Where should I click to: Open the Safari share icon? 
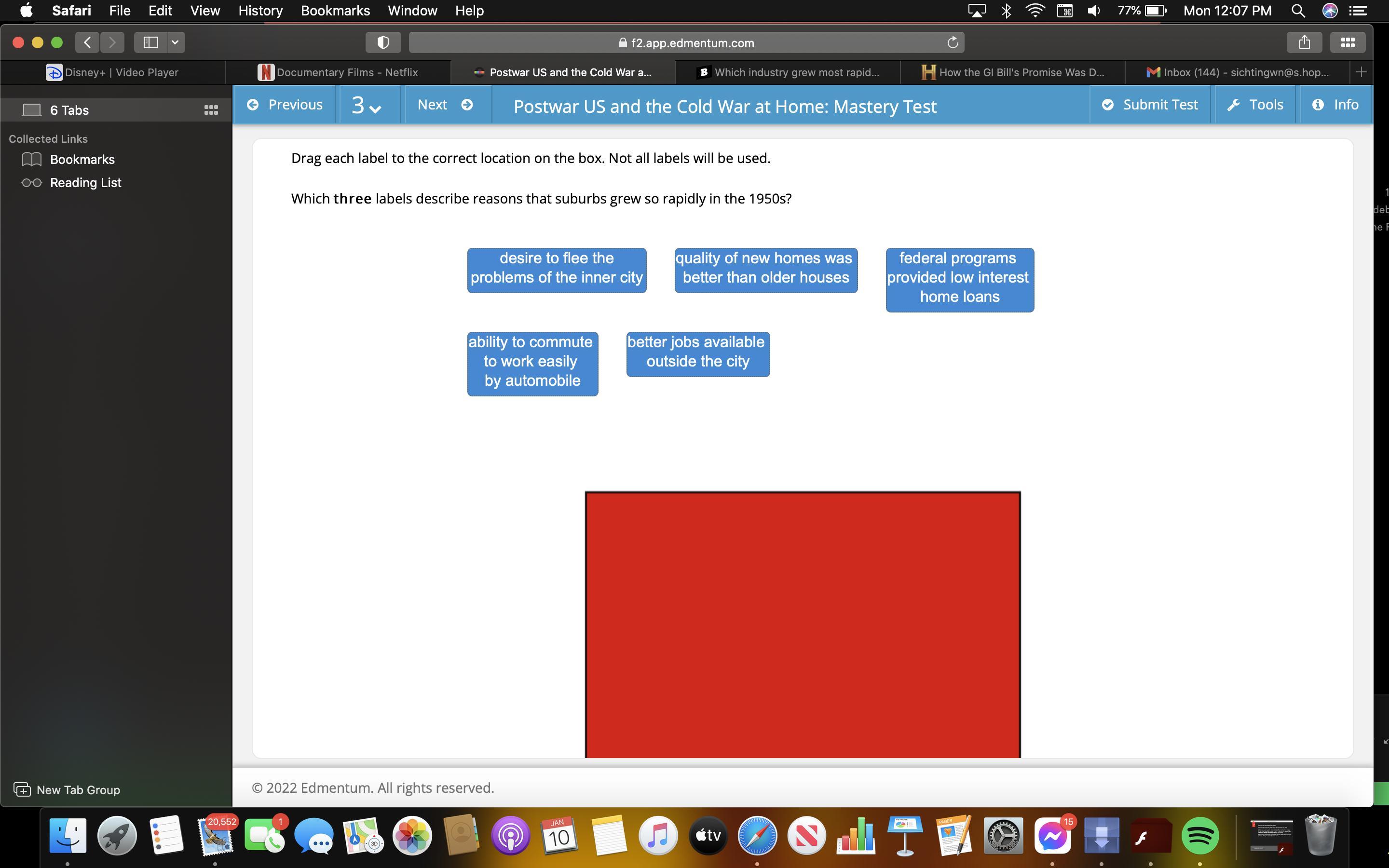coord(1304,42)
